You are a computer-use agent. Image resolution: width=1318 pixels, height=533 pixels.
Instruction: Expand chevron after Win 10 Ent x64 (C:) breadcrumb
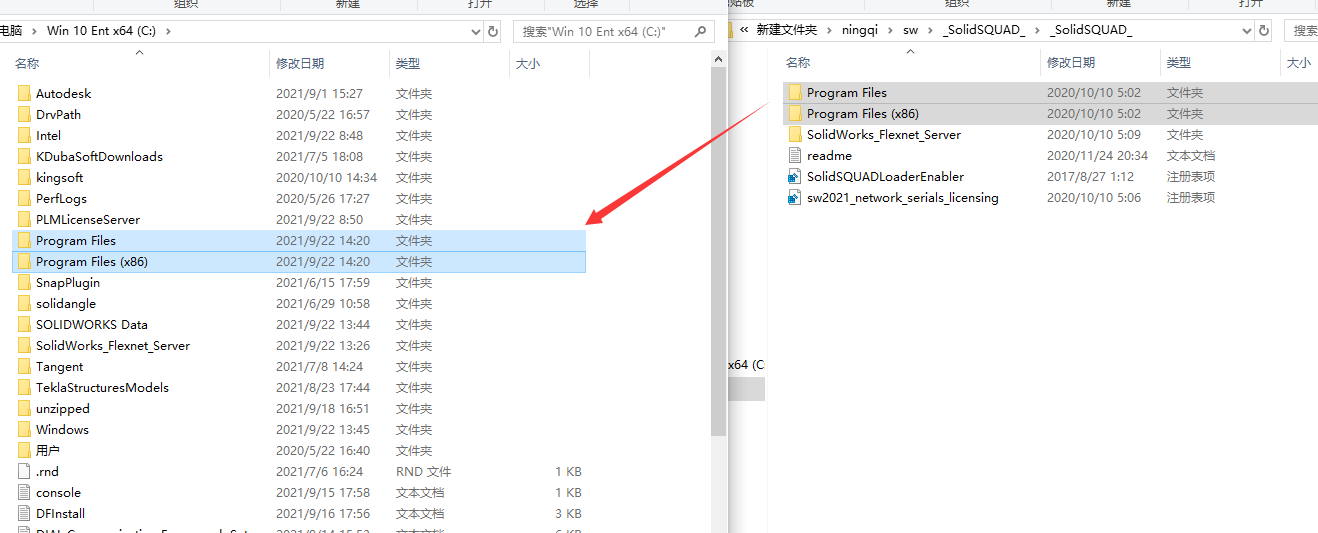click(x=168, y=30)
